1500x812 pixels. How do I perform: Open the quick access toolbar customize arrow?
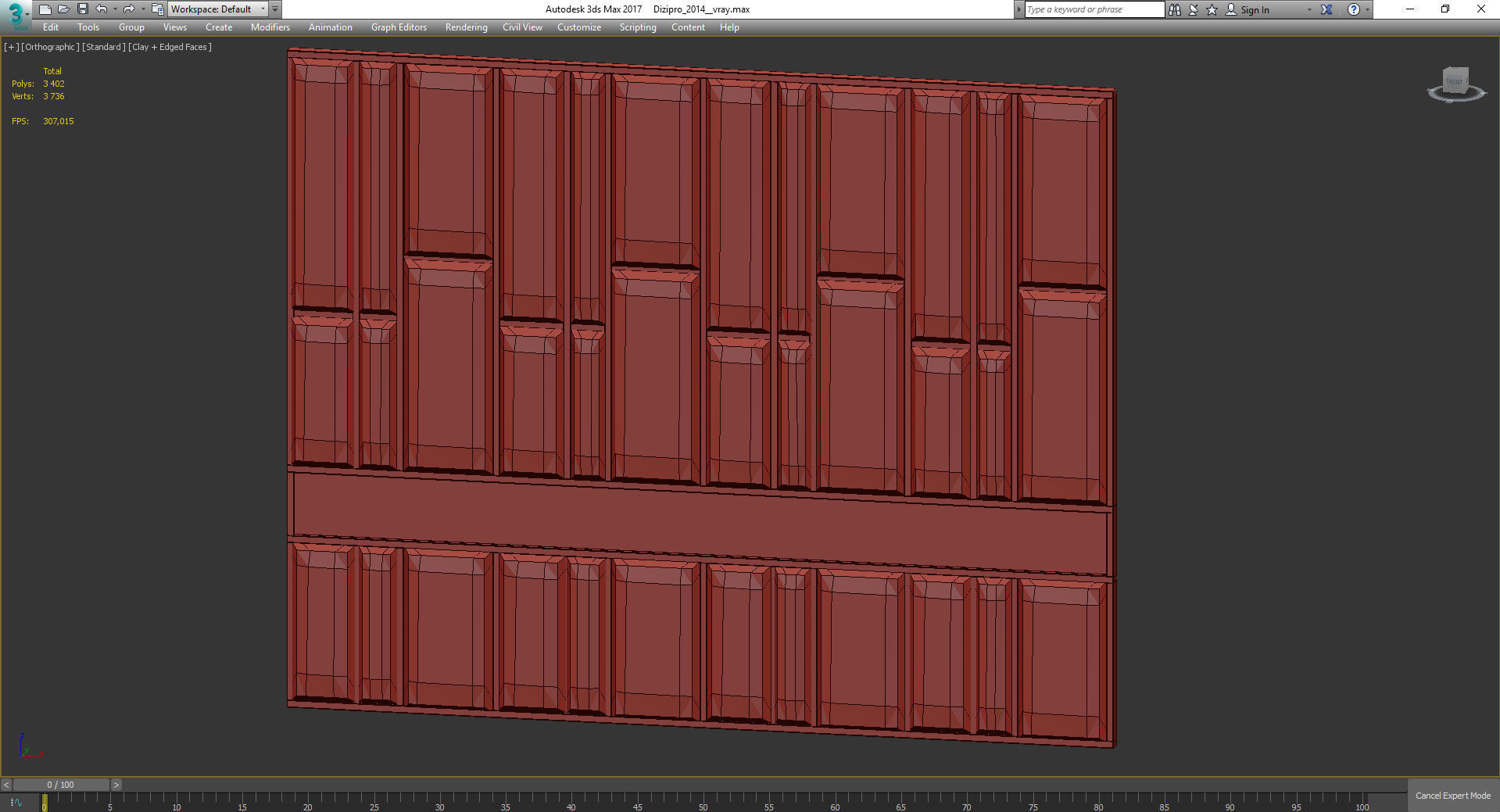(x=275, y=9)
